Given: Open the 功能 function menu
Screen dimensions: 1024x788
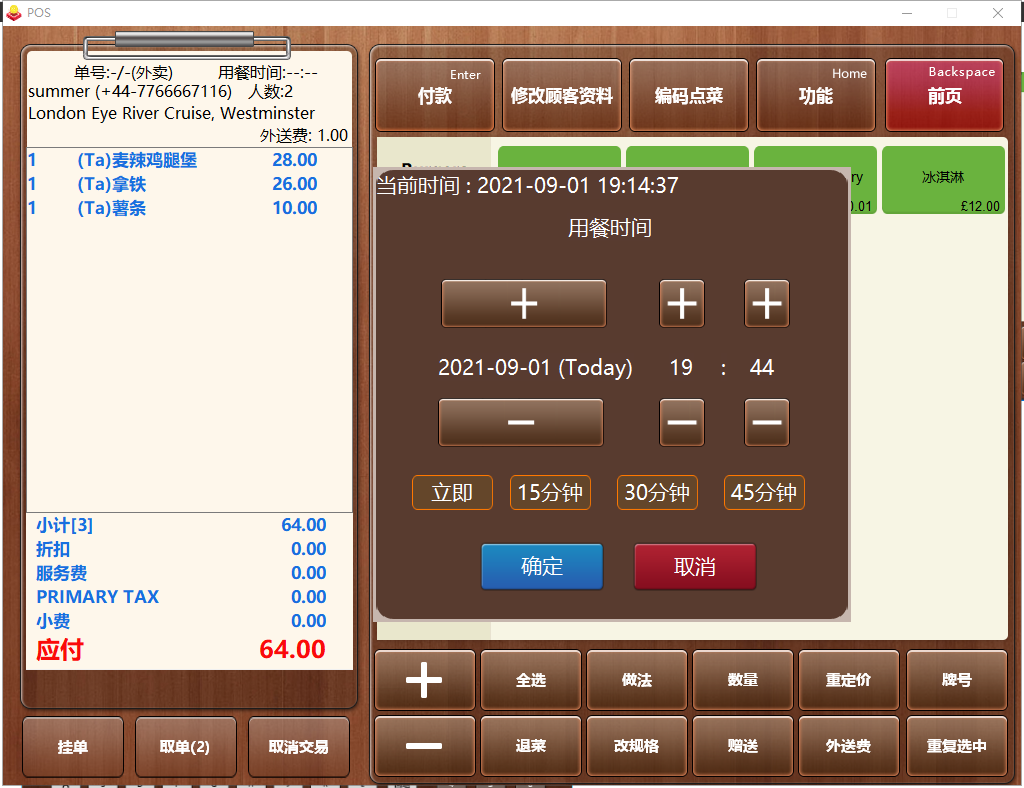Looking at the screenshot, I should pos(815,95).
